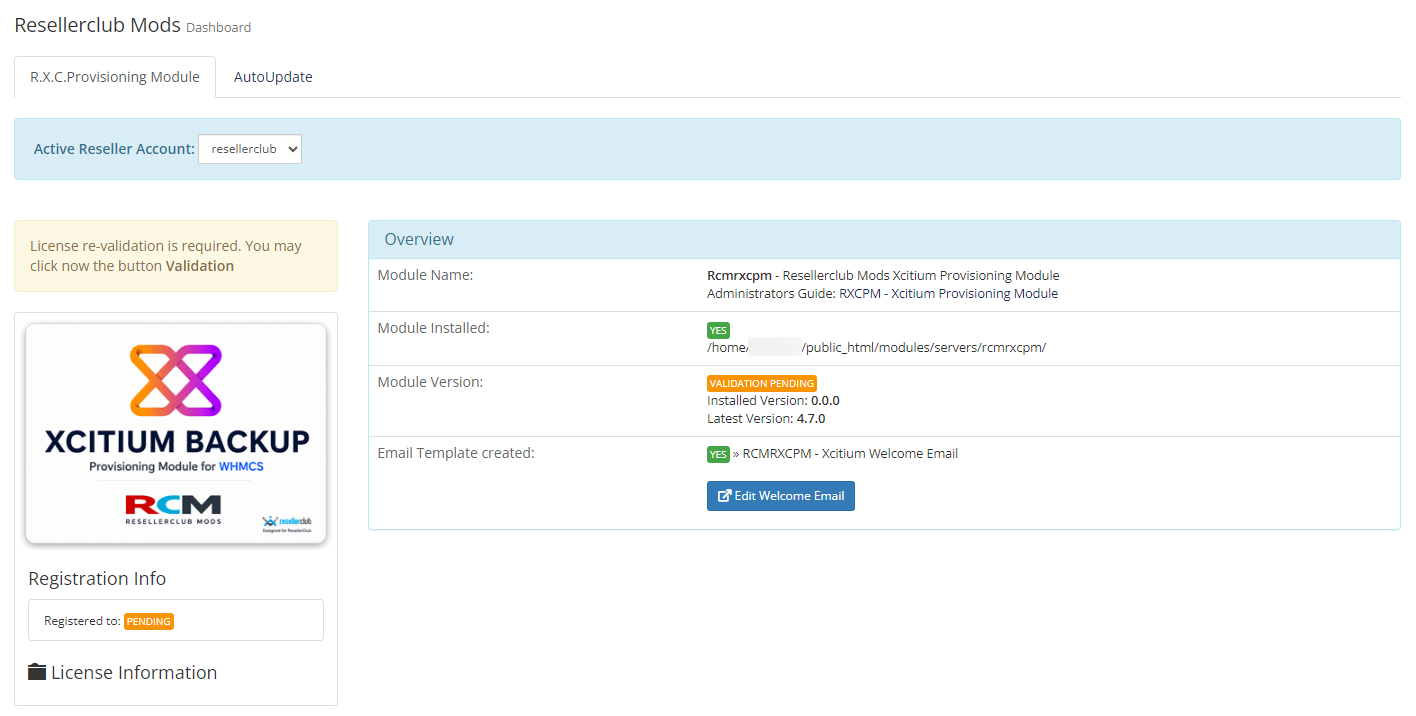Click the green YES badge under Module Installed

pyautogui.click(x=718, y=331)
